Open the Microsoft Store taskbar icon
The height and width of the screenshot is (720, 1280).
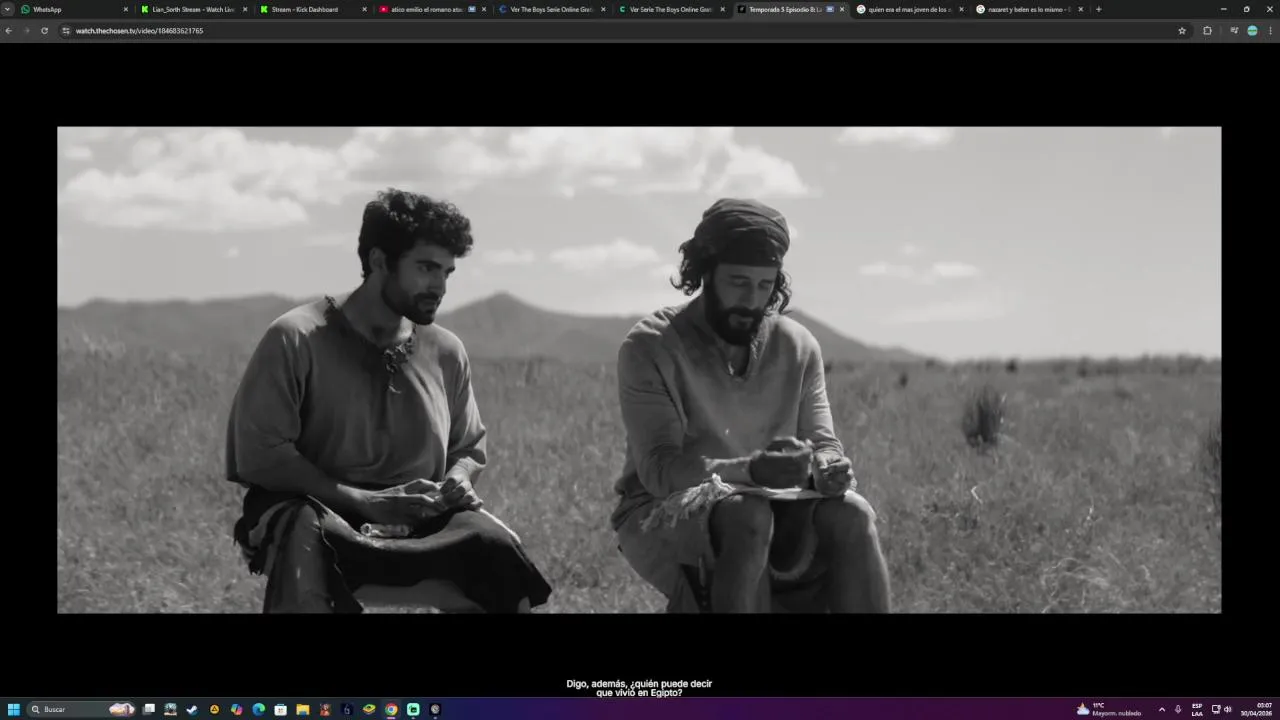[x=281, y=709]
